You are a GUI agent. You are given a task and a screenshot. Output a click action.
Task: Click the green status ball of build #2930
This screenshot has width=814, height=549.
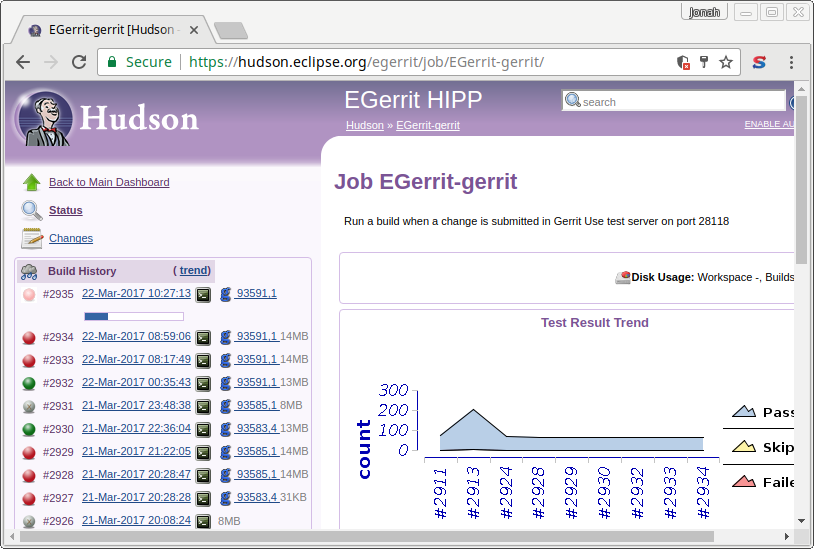(x=29, y=430)
